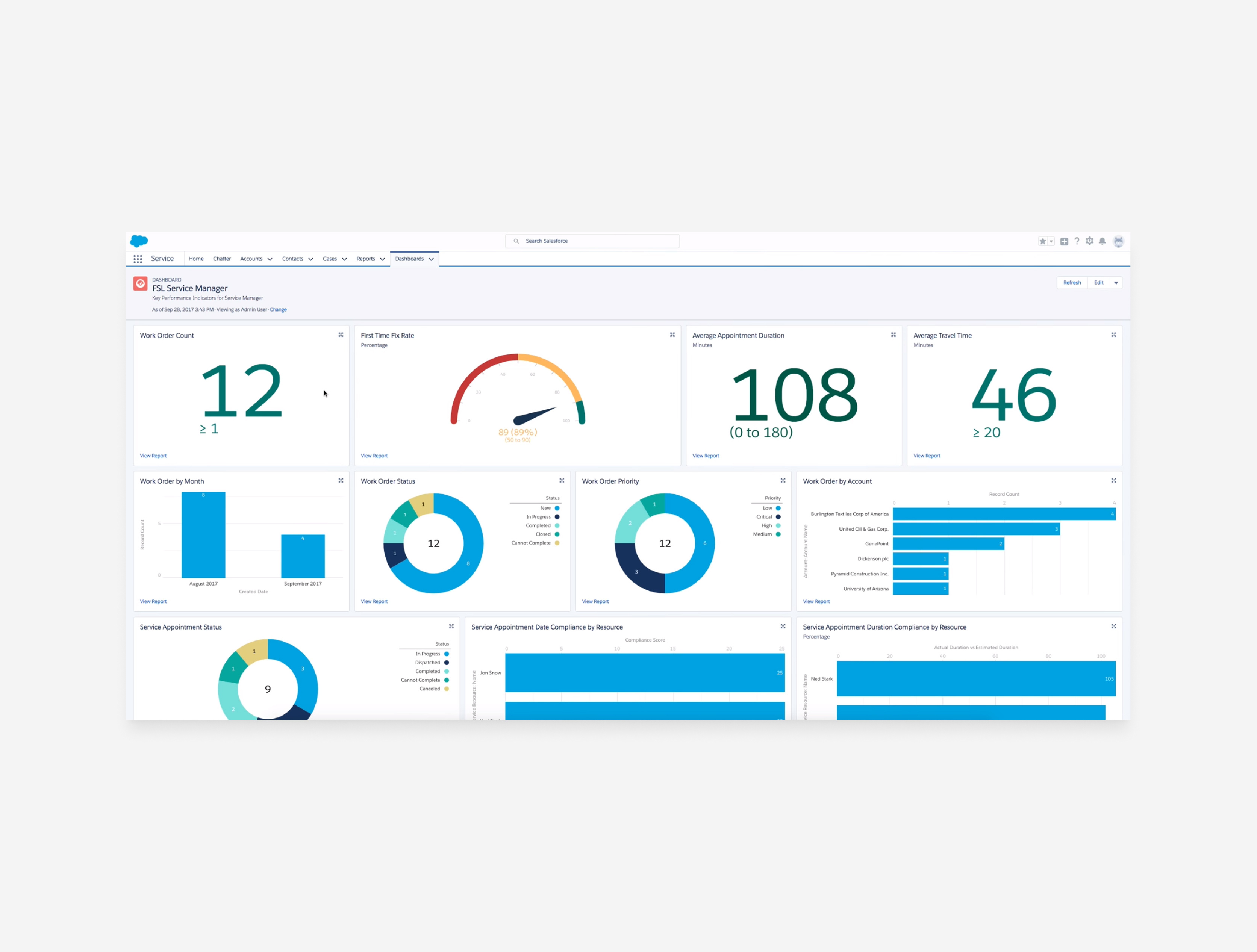Click the Closed status legend swatch
Image resolution: width=1257 pixels, height=952 pixels.
pyautogui.click(x=557, y=534)
